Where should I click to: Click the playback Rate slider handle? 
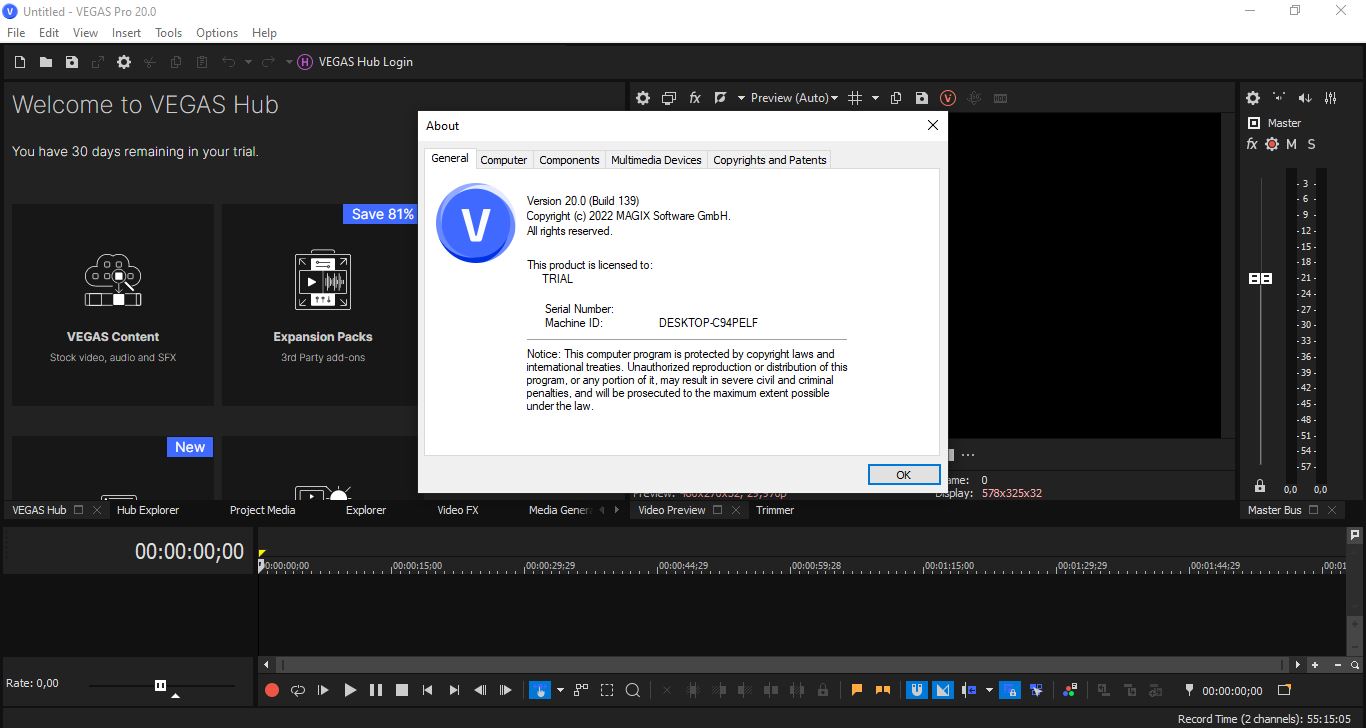click(160, 685)
